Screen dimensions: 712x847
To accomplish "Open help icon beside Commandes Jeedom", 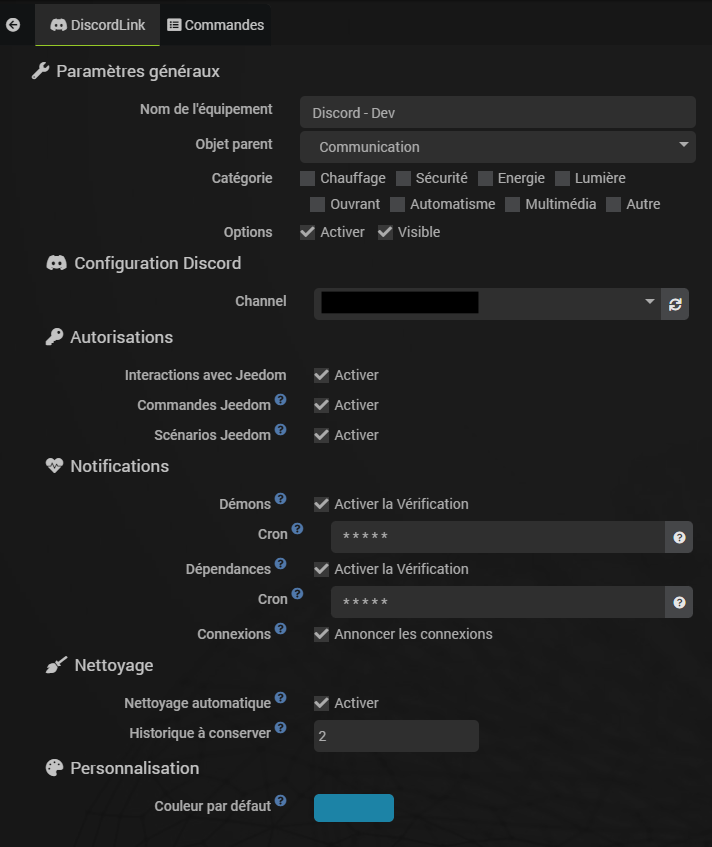I will tap(280, 400).
